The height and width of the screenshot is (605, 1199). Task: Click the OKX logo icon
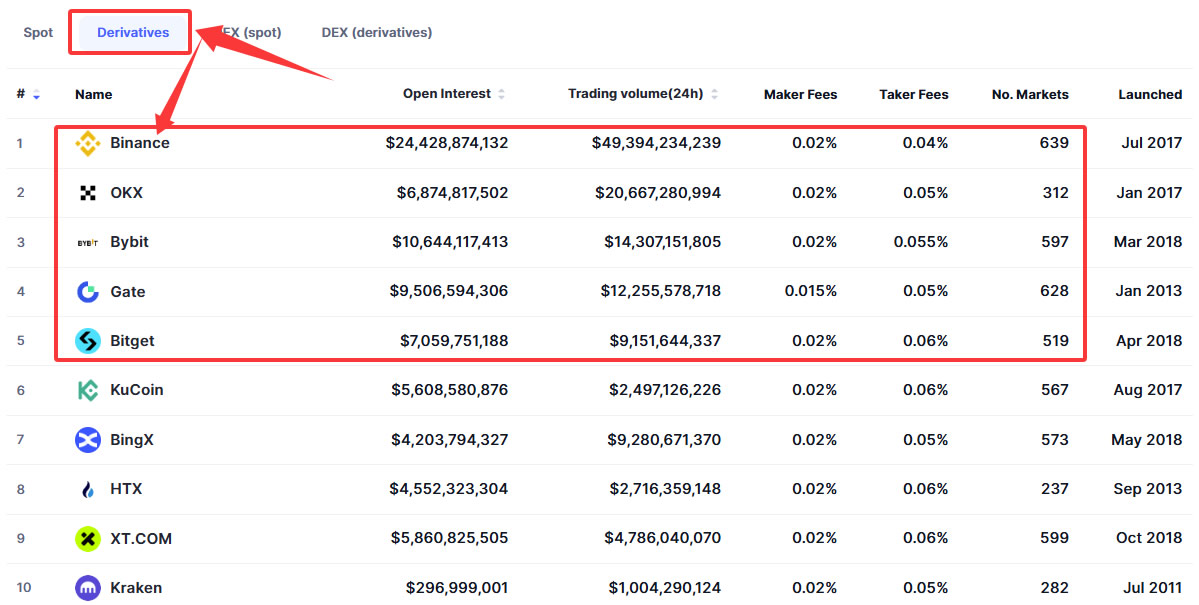(x=88, y=193)
